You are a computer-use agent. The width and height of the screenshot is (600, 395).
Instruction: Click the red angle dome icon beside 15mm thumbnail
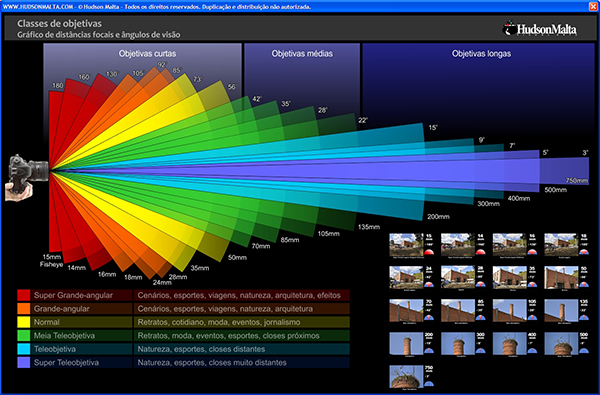tap(429, 252)
